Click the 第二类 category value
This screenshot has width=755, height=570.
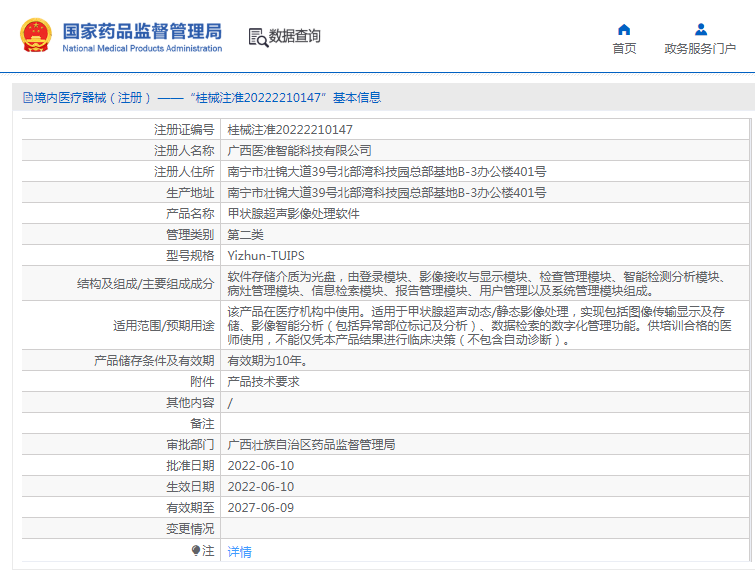pyautogui.click(x=246, y=235)
